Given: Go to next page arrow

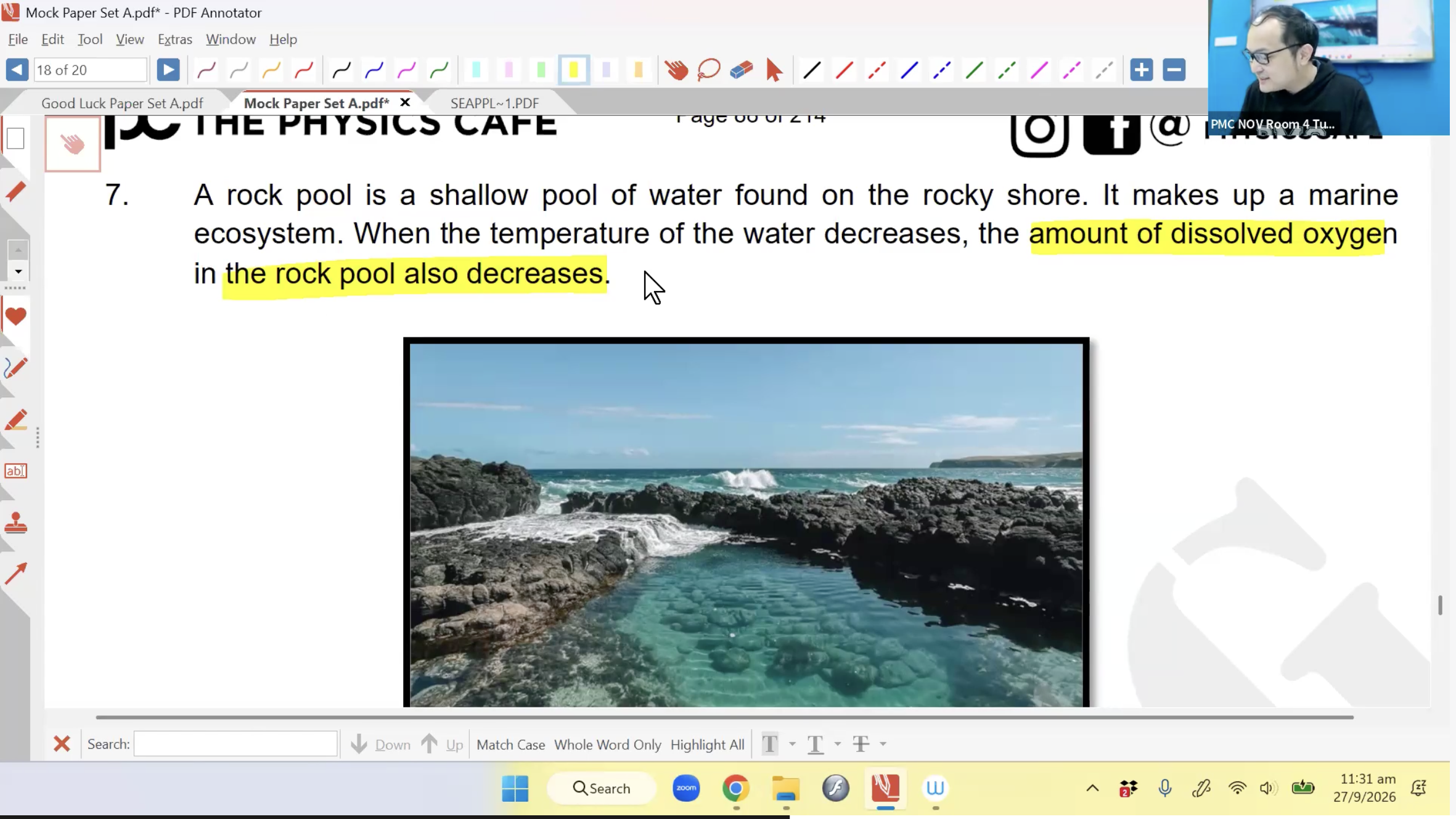Looking at the screenshot, I should pyautogui.click(x=168, y=70).
